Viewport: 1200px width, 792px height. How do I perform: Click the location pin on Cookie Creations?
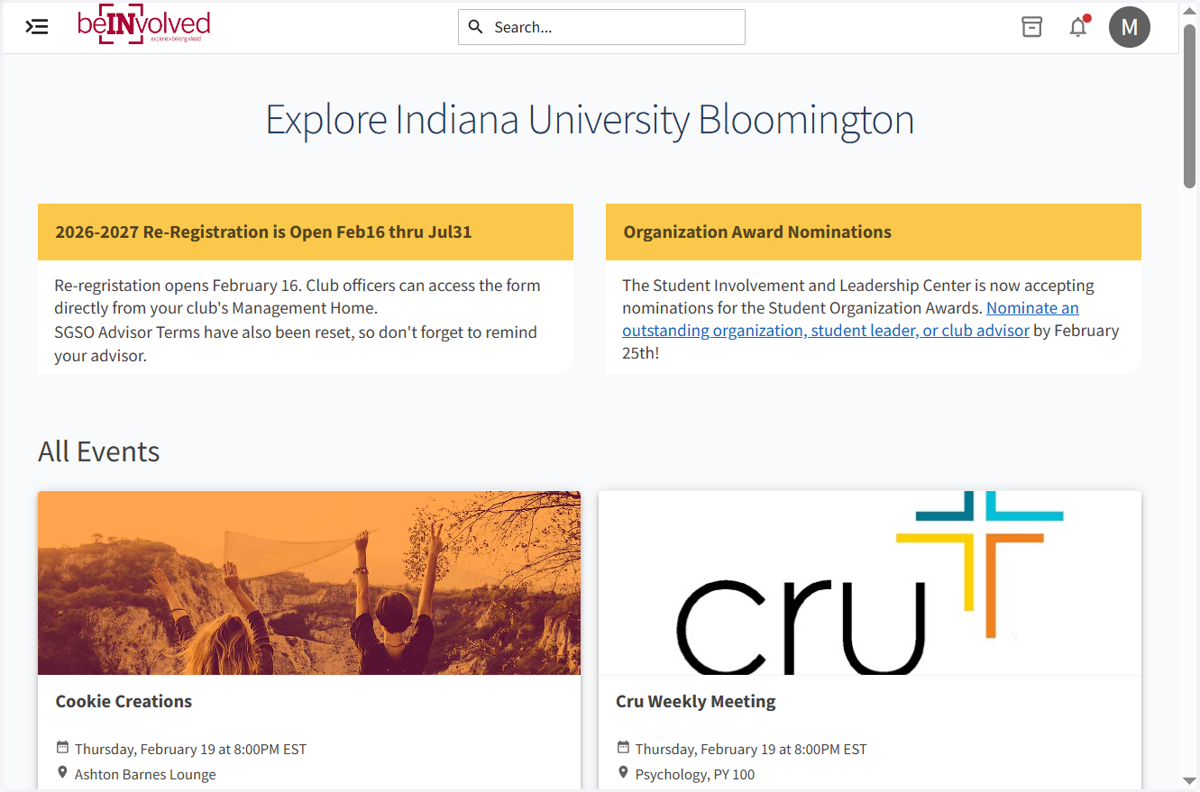63,773
